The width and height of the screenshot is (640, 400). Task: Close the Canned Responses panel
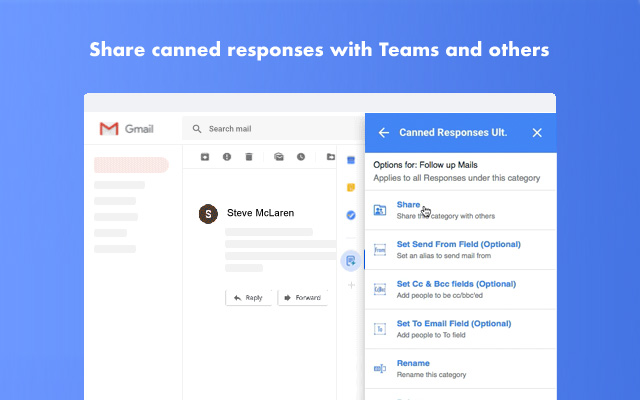pos(537,133)
